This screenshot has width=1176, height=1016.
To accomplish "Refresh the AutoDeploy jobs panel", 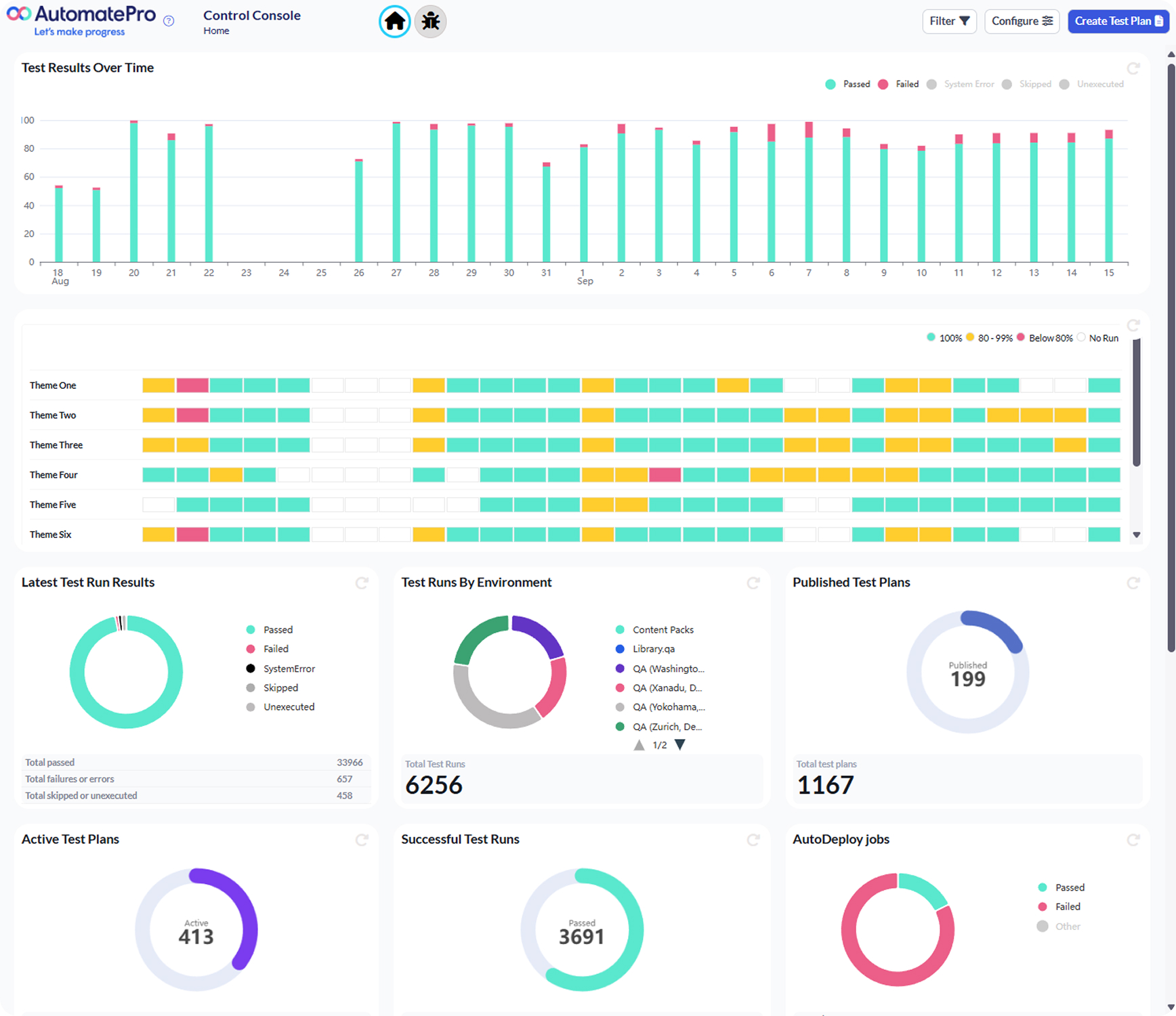I will (x=1133, y=840).
